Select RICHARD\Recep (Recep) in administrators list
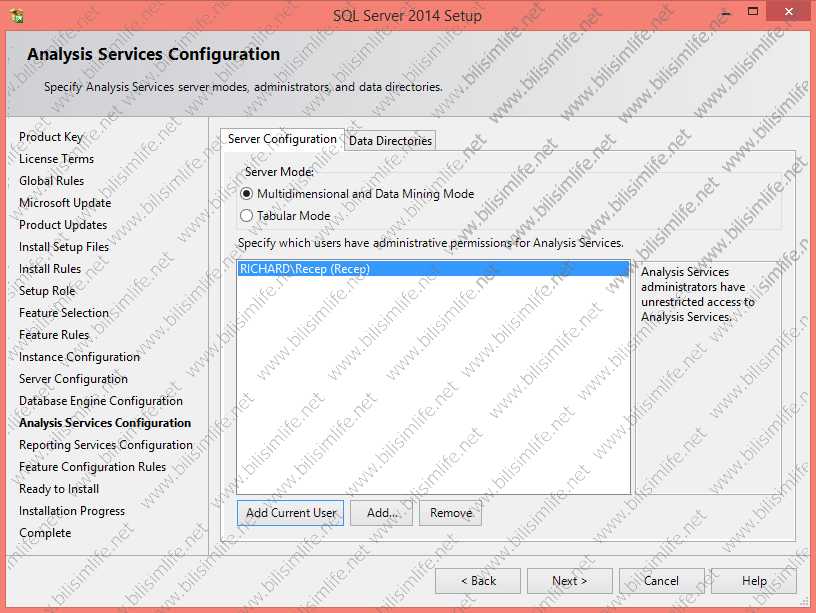 click(x=433, y=269)
